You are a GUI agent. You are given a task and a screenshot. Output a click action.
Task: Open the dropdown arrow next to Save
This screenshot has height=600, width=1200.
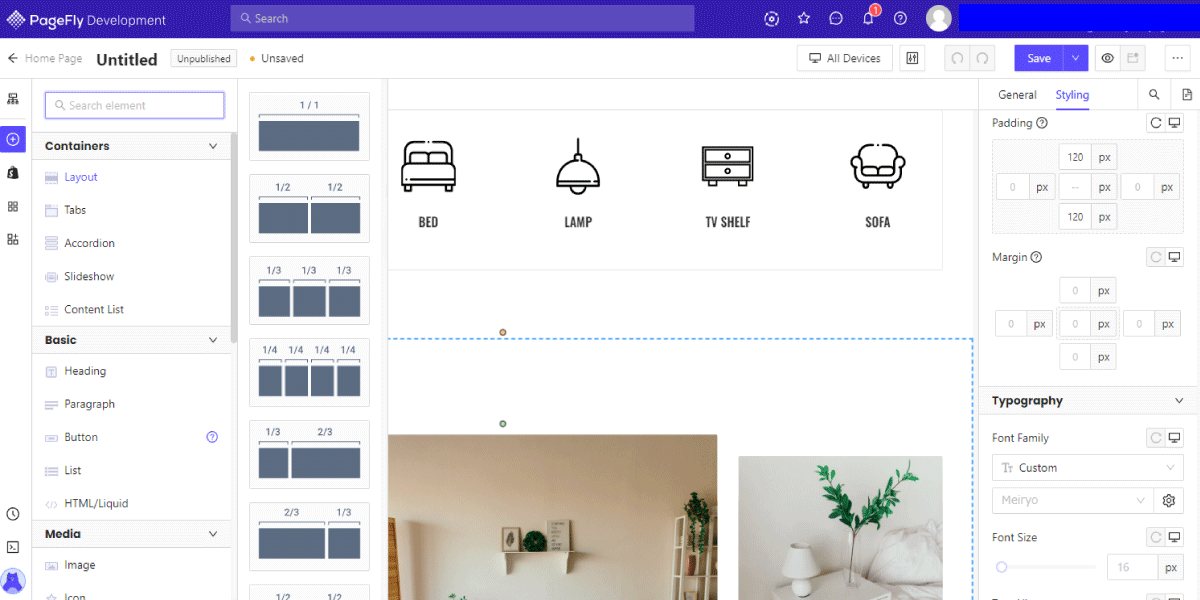[x=1075, y=58]
